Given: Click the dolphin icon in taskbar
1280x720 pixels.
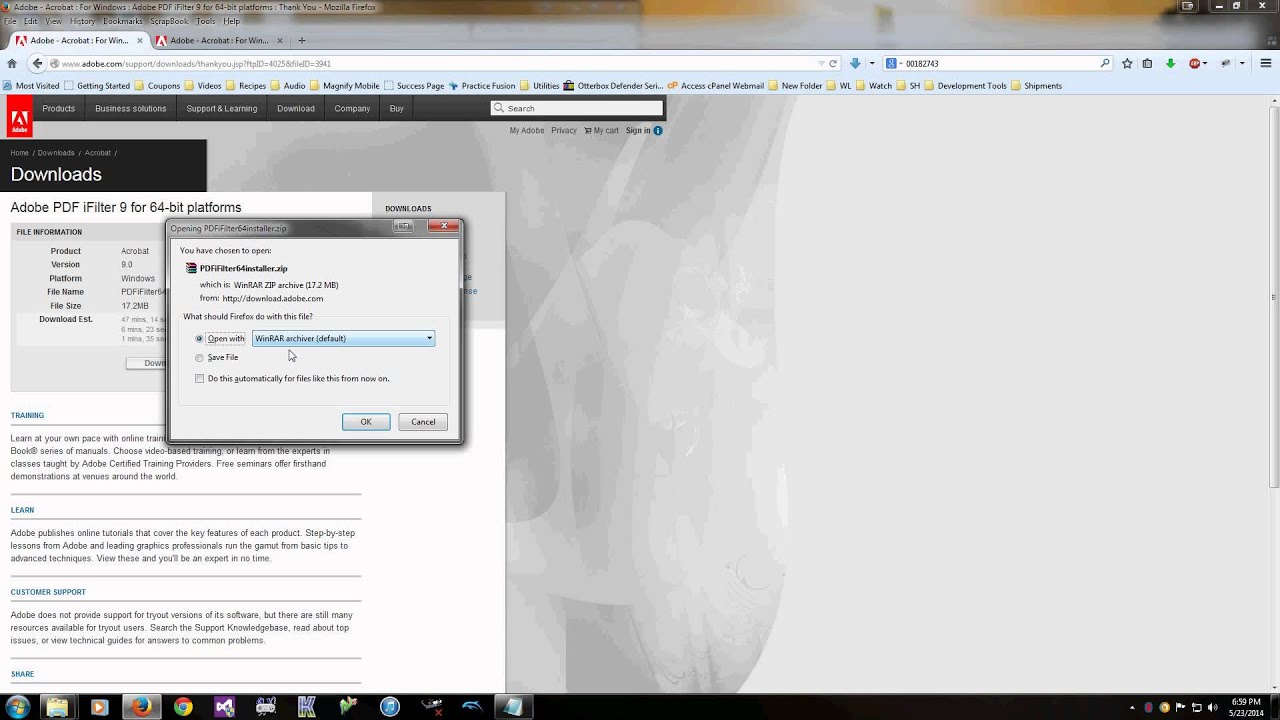Looking at the screenshot, I should (x=472, y=707).
